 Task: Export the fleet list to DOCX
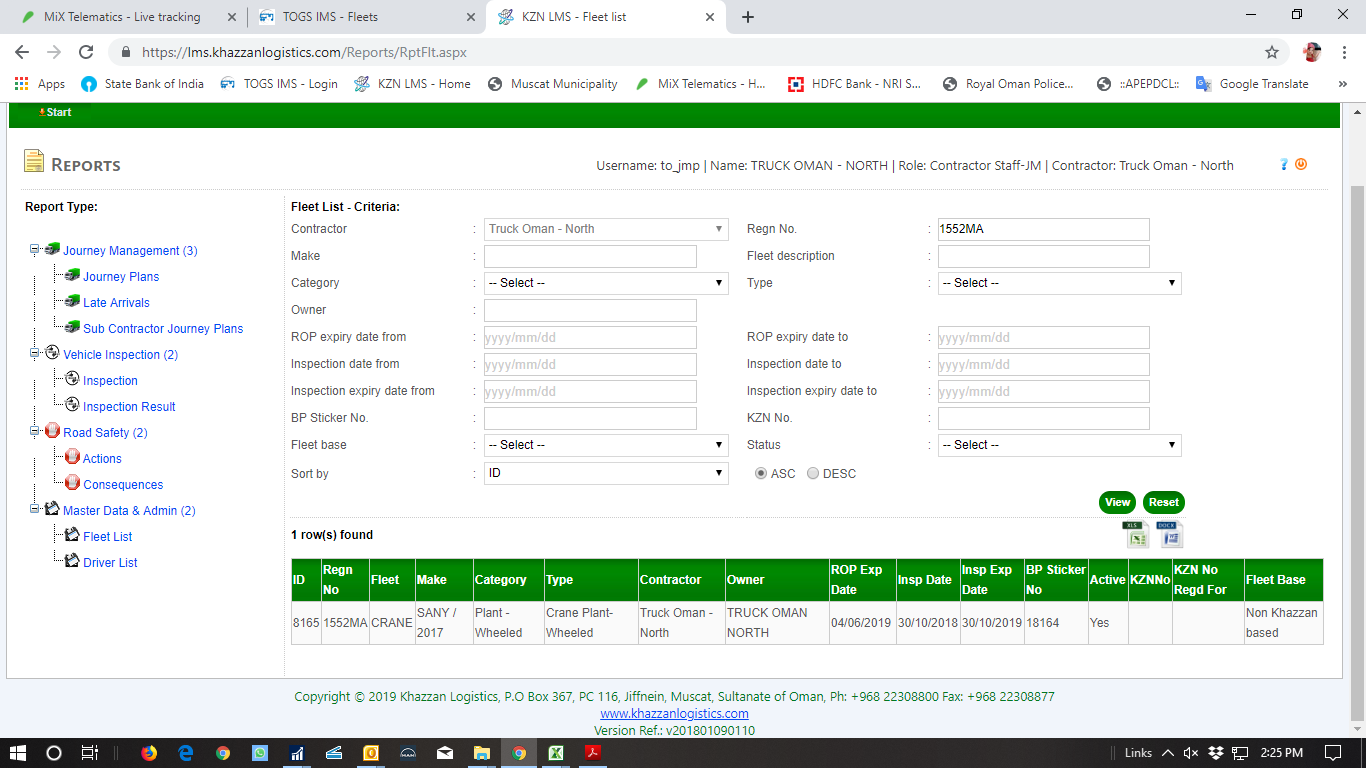click(x=1169, y=535)
